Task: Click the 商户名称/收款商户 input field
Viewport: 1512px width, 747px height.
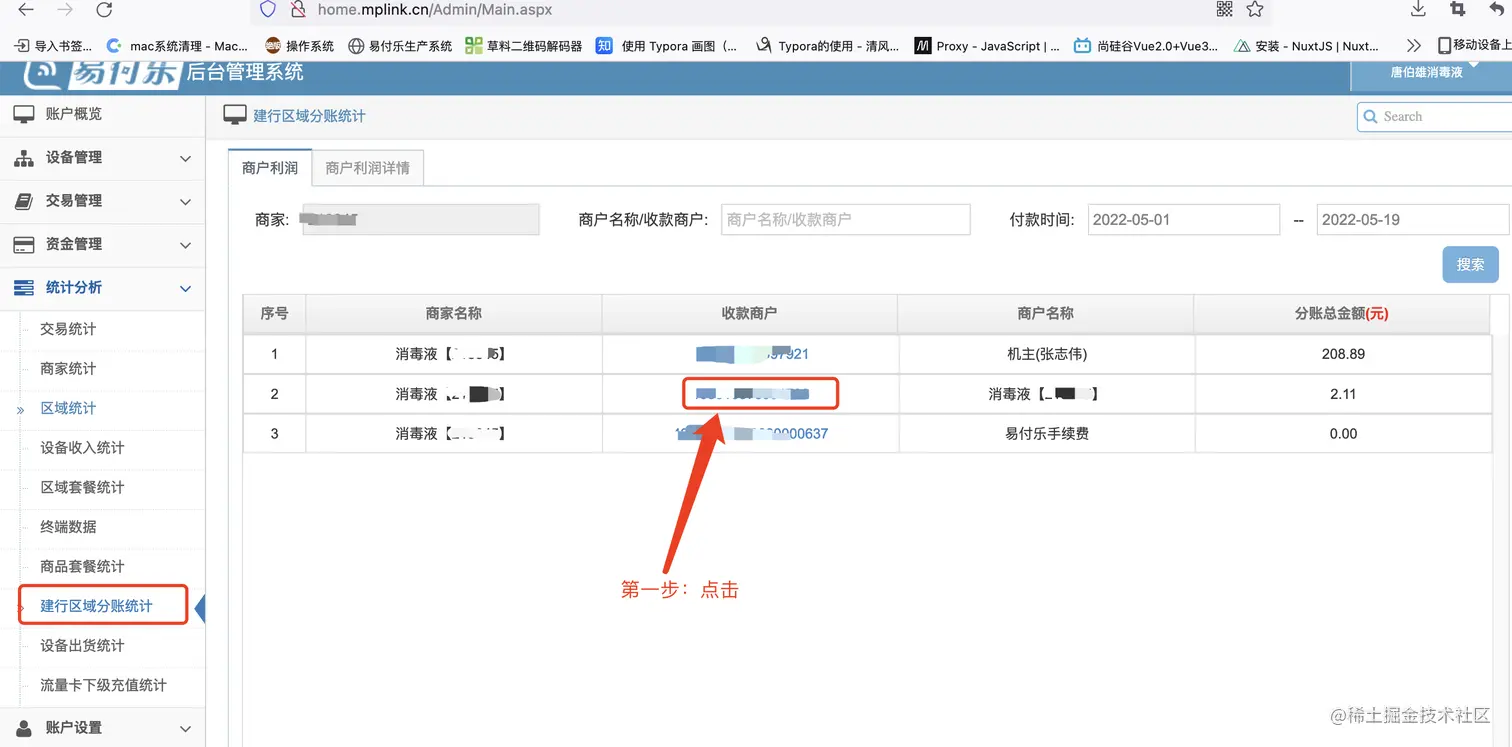Action: point(845,219)
